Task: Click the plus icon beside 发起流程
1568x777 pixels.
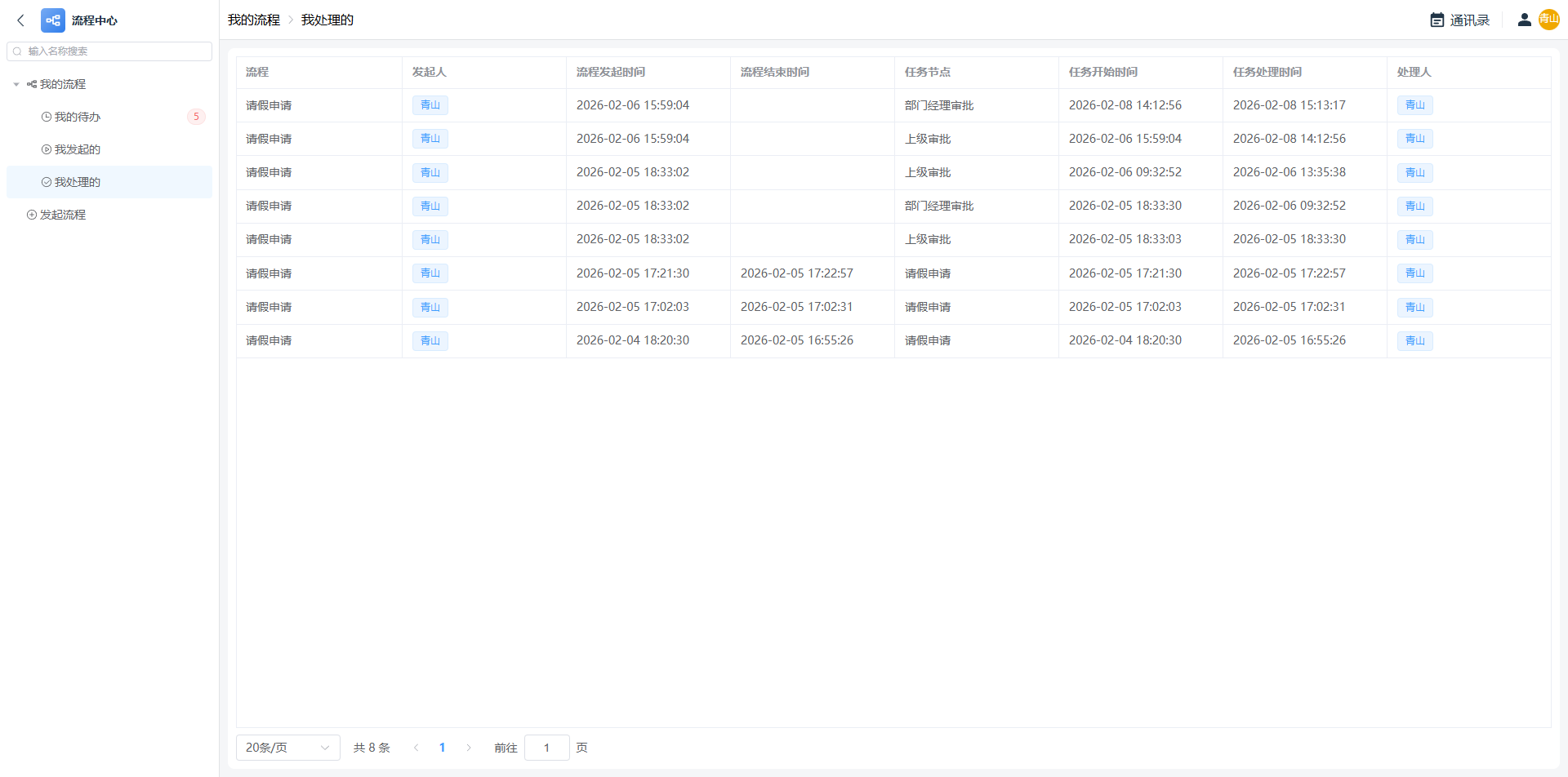Action: pos(32,215)
